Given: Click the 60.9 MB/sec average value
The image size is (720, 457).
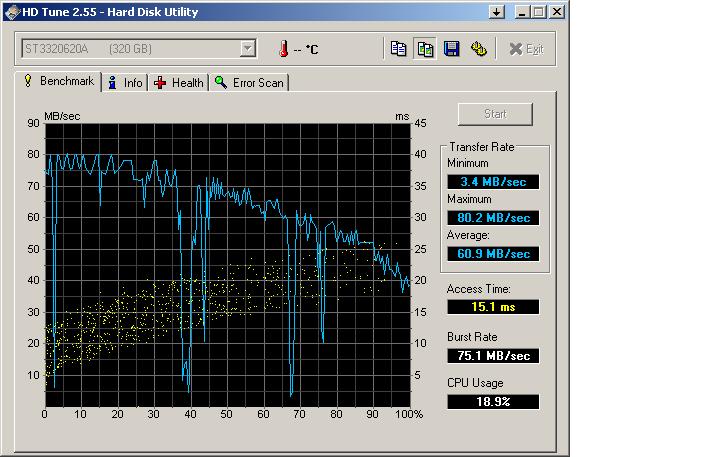Looking at the screenshot, I should (493, 254).
